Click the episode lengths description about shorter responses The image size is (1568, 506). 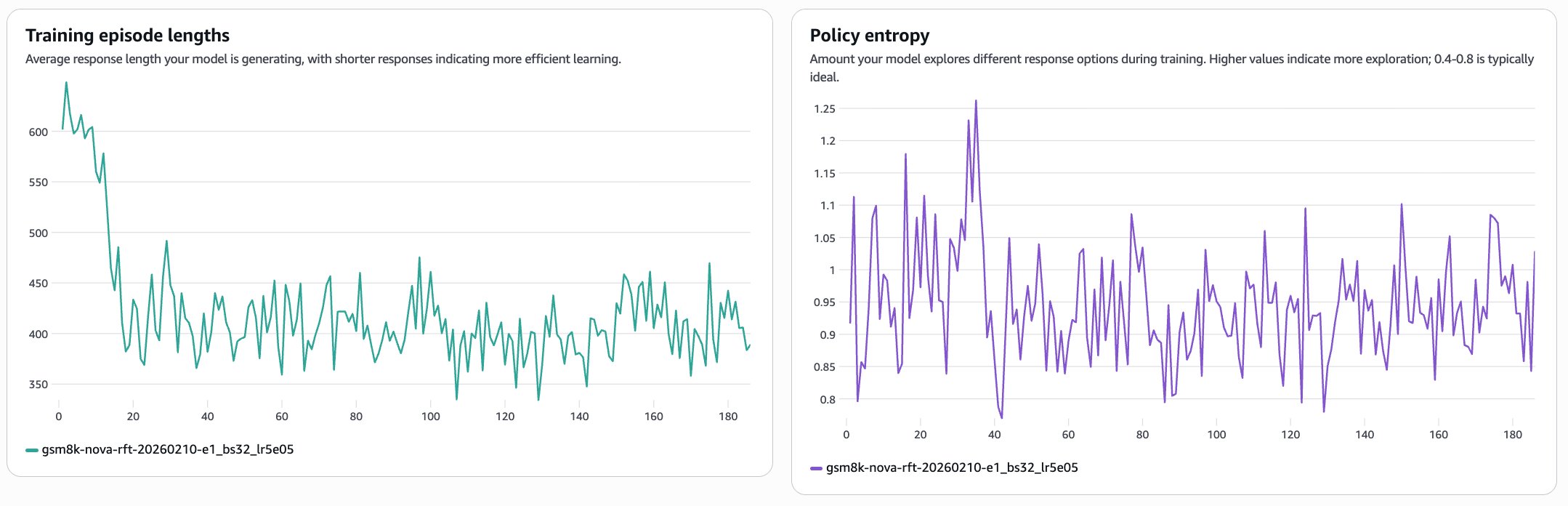(x=323, y=59)
